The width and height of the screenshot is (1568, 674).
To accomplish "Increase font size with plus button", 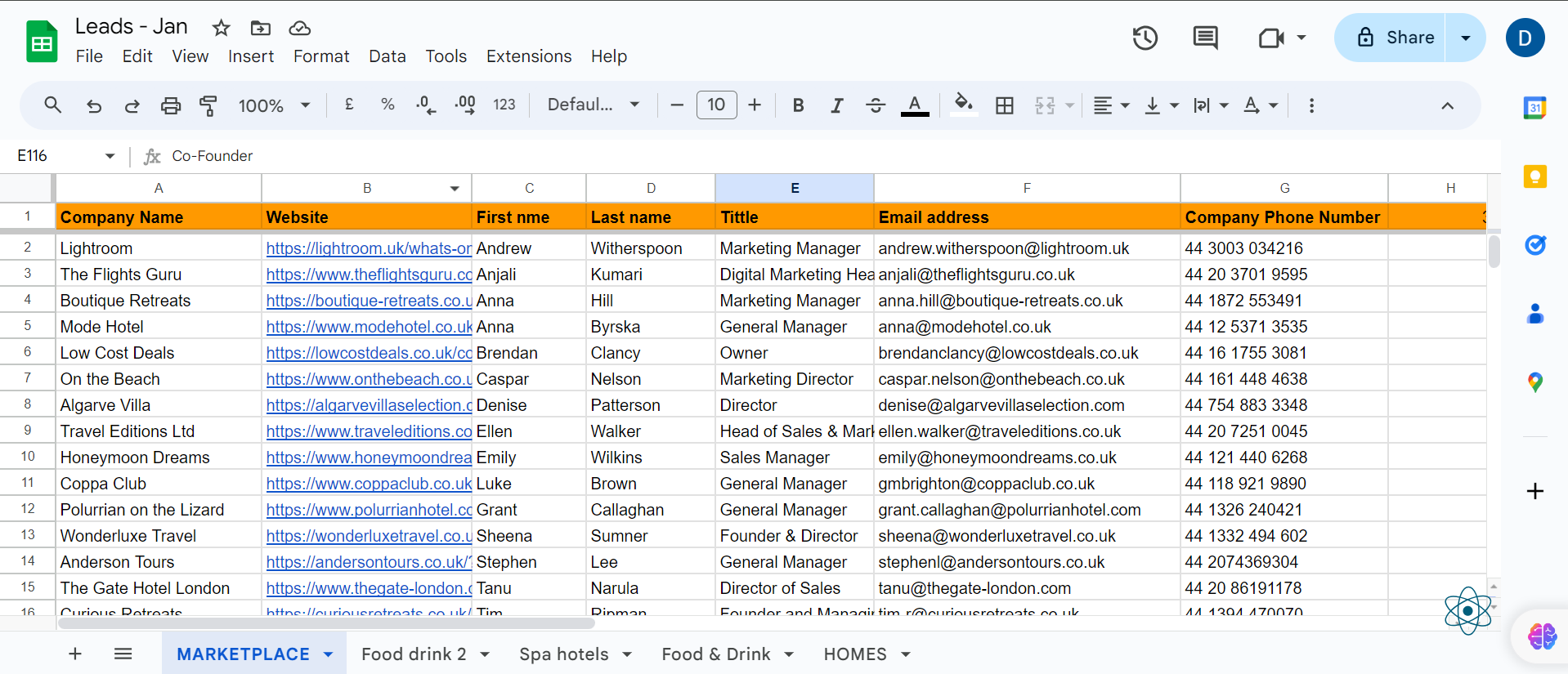I will [755, 105].
